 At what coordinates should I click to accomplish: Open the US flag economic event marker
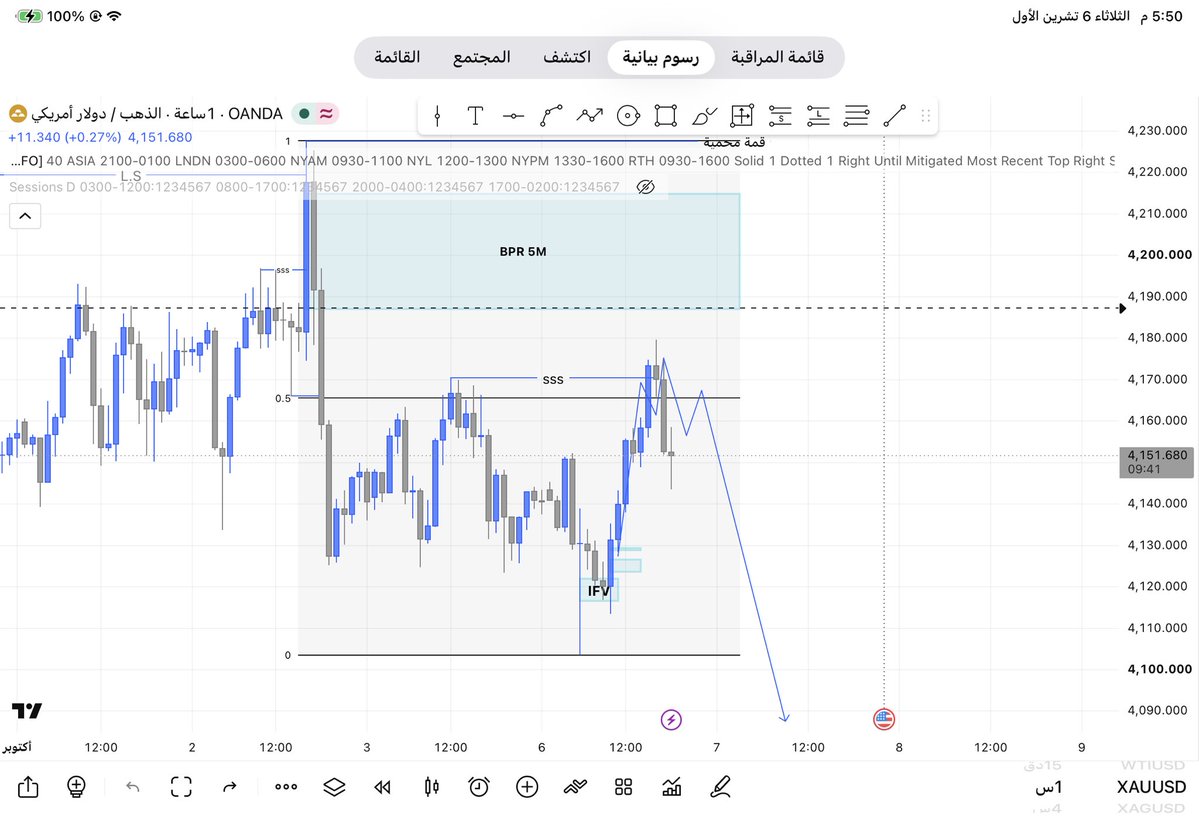tap(884, 719)
